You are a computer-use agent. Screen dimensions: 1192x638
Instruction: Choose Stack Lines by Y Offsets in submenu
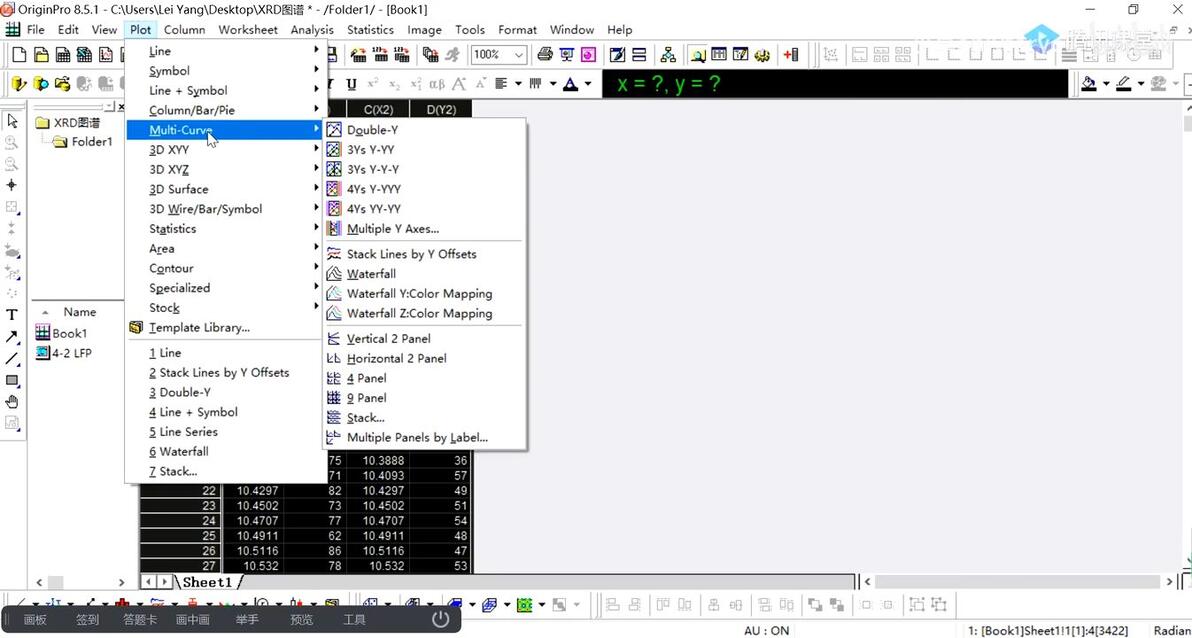pos(425,254)
